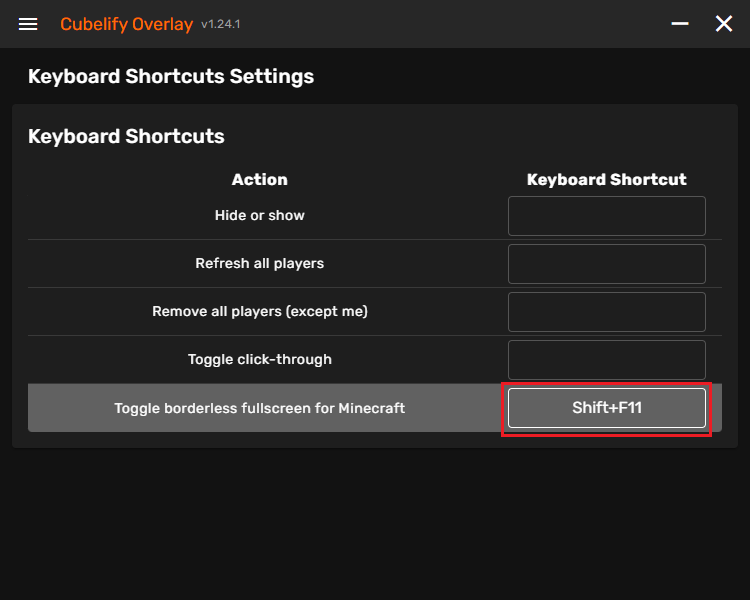Set shortcut for Refresh all players
The width and height of the screenshot is (750, 600).
point(606,264)
